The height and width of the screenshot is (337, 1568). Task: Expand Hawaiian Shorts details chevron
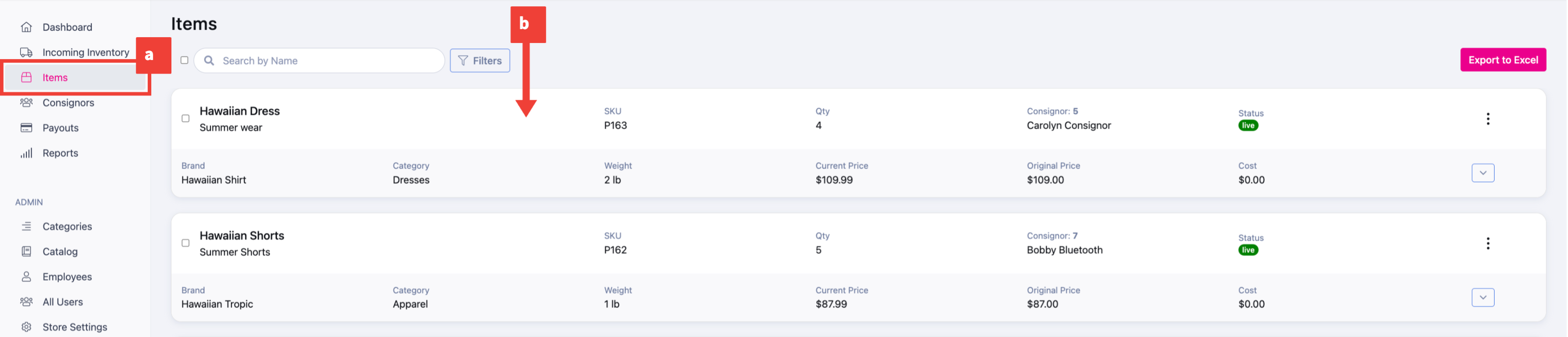coord(1483,298)
